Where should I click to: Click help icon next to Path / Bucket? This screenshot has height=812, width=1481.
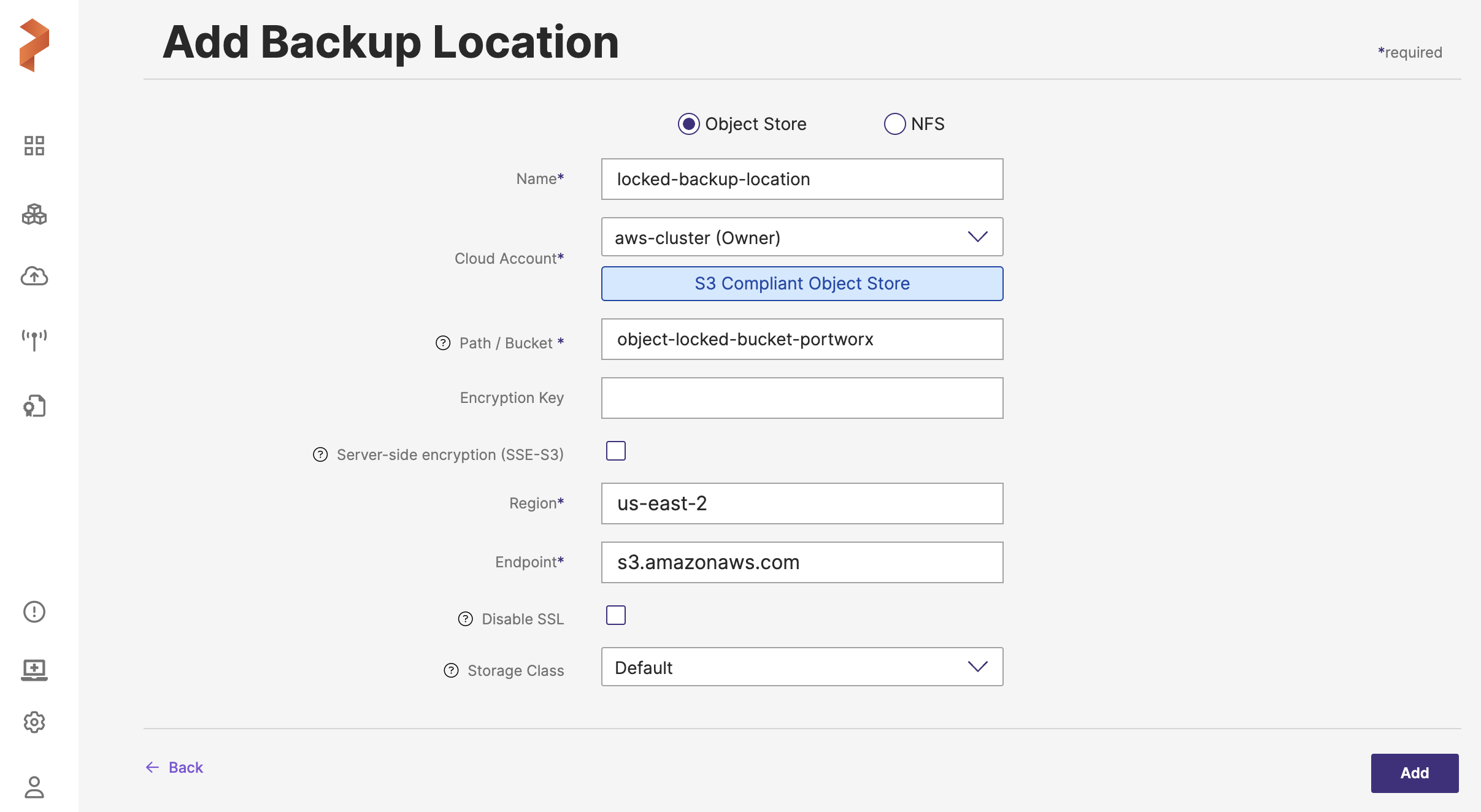click(x=443, y=343)
